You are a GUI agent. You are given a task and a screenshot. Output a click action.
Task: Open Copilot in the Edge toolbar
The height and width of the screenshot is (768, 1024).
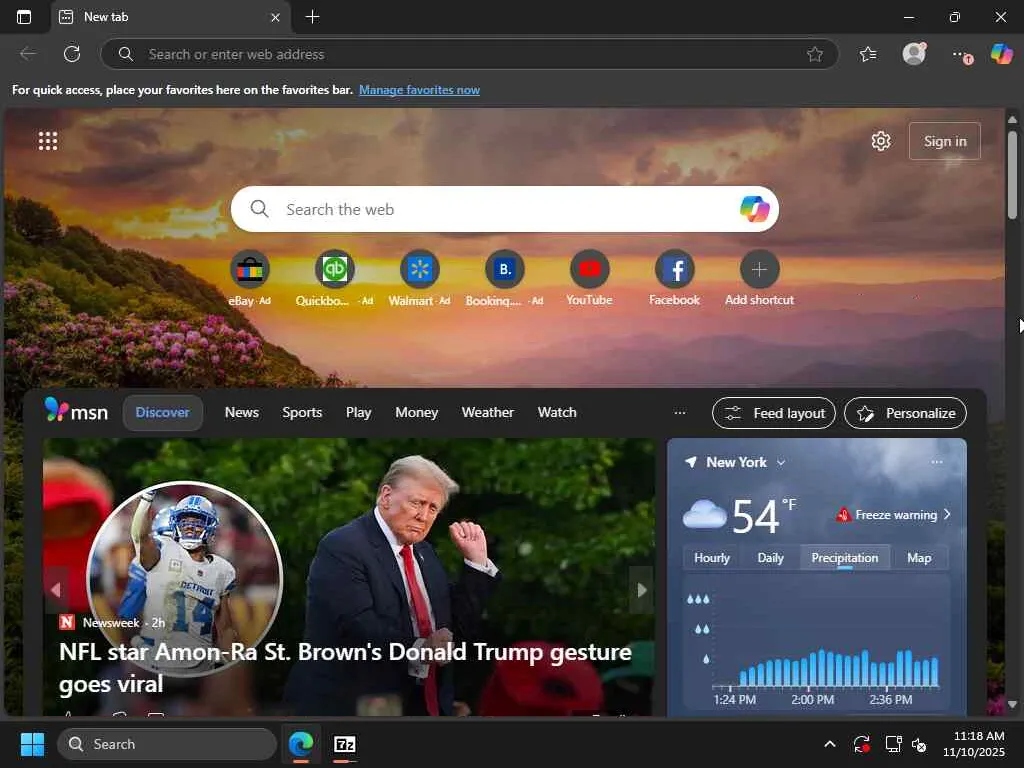click(x=1001, y=54)
